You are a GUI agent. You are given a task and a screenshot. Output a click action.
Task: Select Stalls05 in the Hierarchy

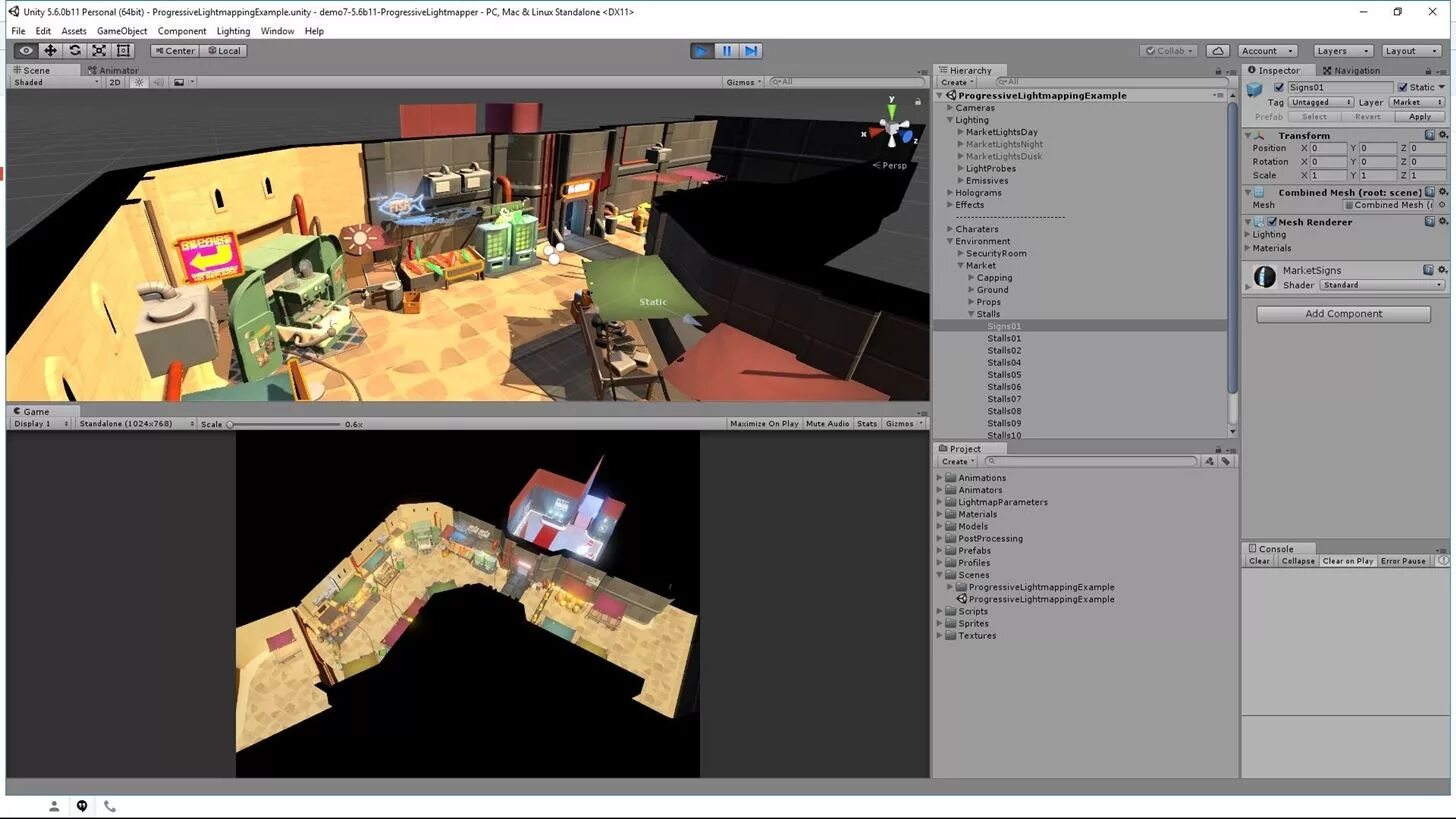(x=1004, y=375)
